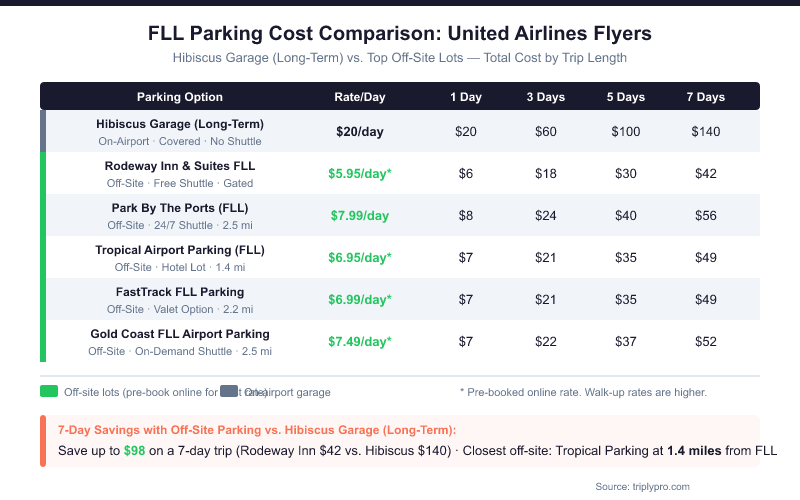Click the green off-site lots legend swatch

click(x=48, y=392)
